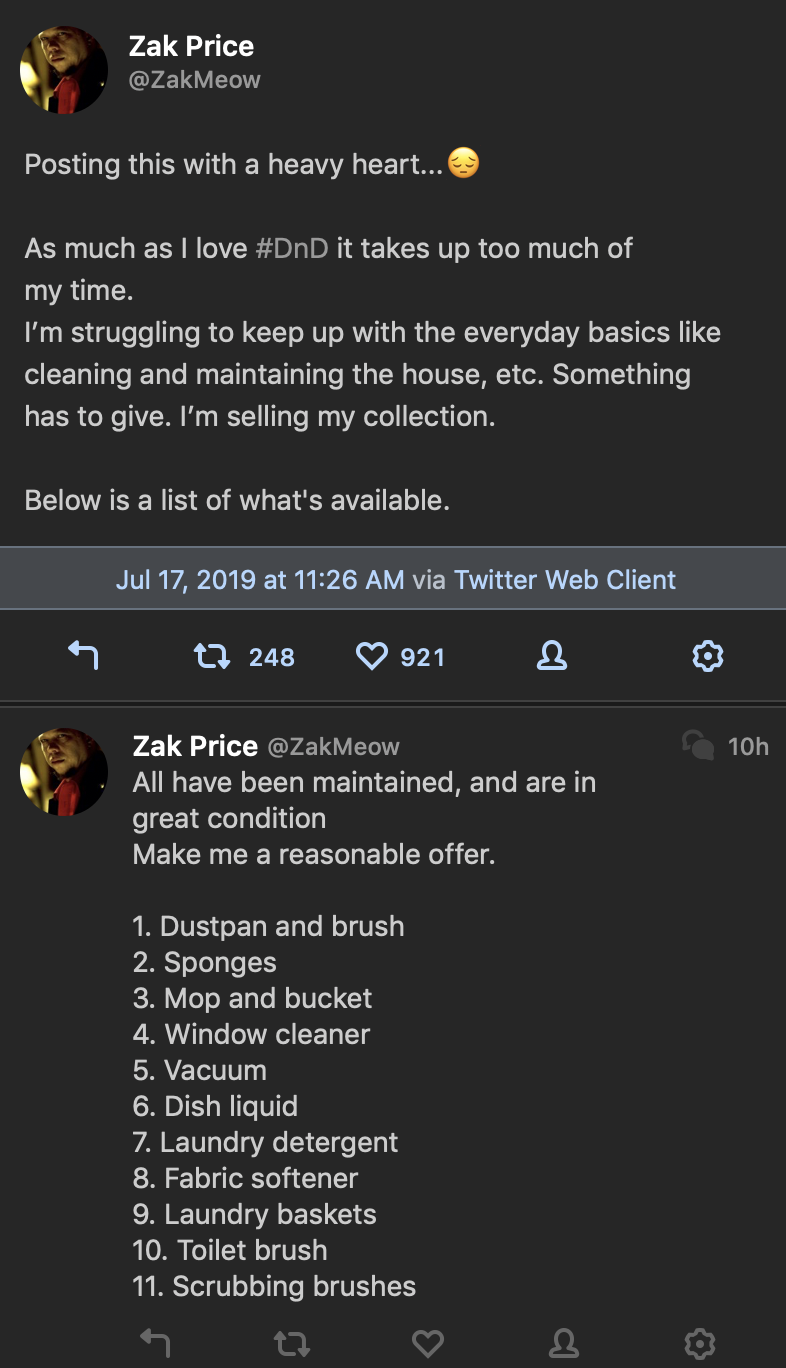The width and height of the screenshot is (786, 1368).
Task: Open Zak Price's large profile avatar
Action: pyautogui.click(x=64, y=69)
